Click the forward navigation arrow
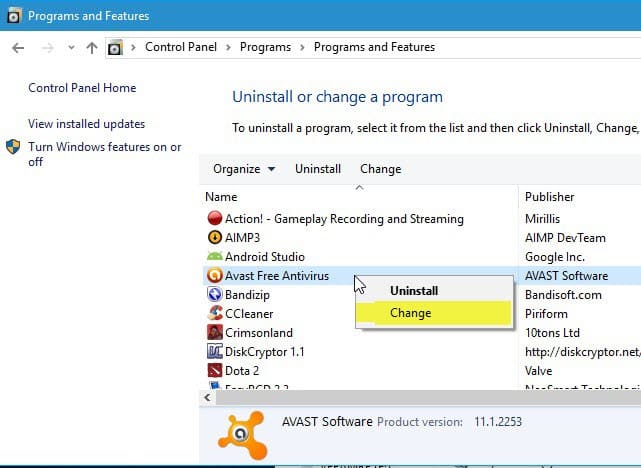This screenshot has width=641, height=468. tap(48, 48)
